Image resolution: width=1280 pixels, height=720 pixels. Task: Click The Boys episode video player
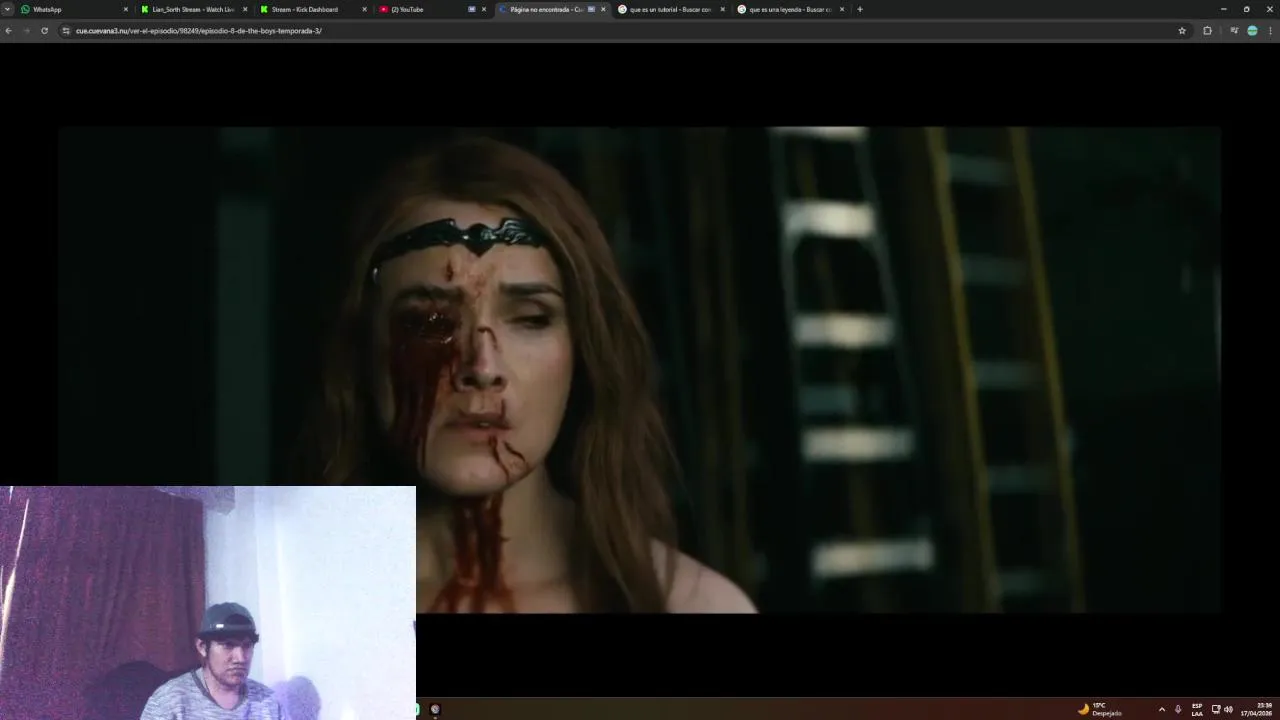tap(639, 370)
